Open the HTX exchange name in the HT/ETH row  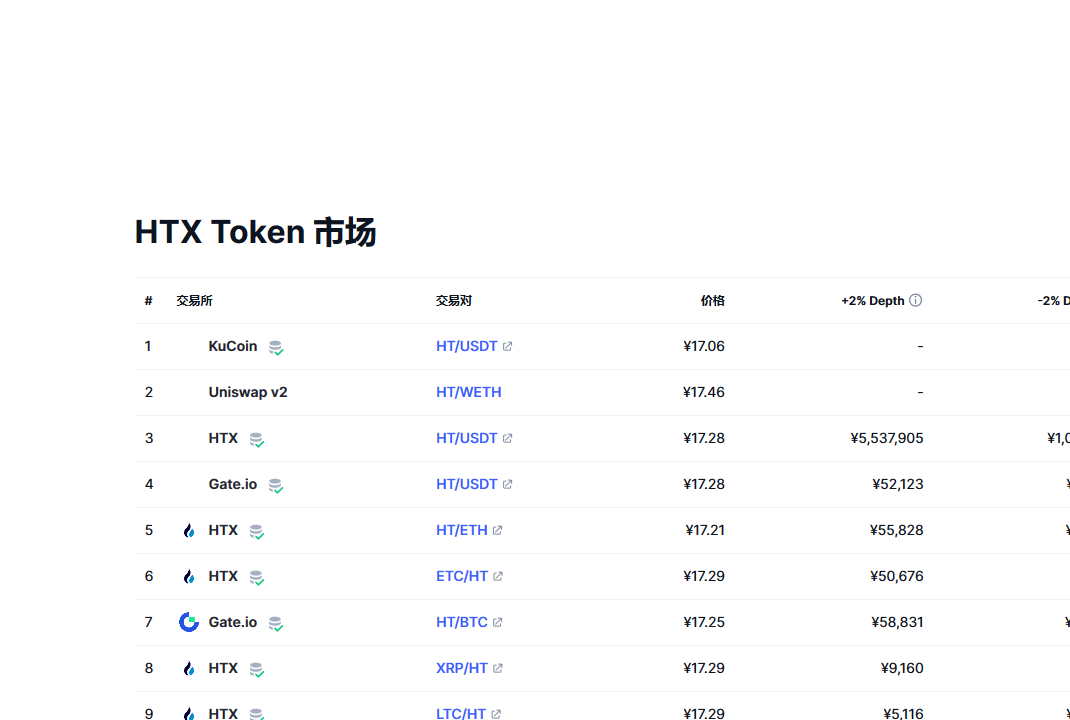[x=223, y=530]
